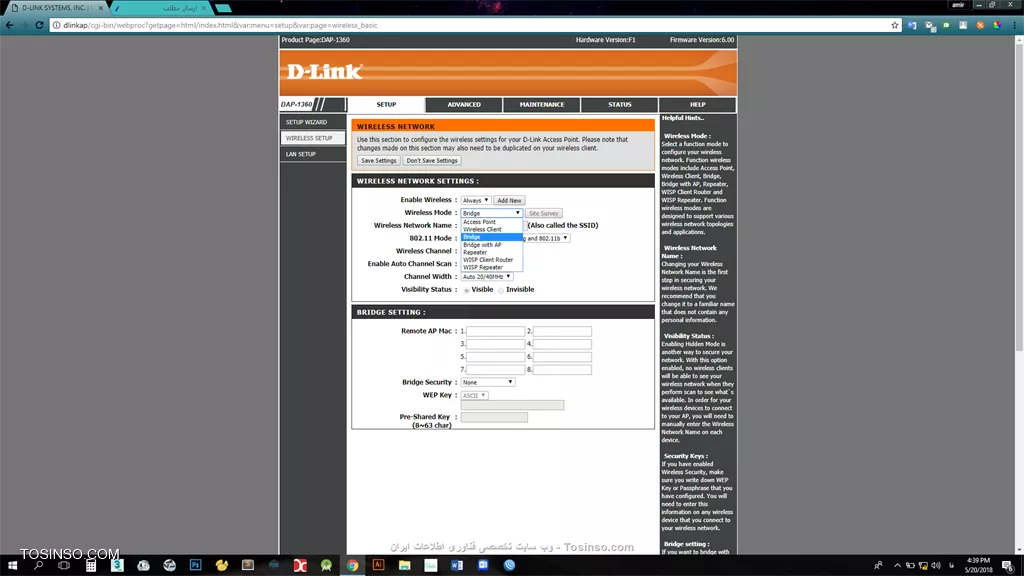The width and height of the screenshot is (1024, 576).
Task: Click the network icon in system tray
Action: coord(923,566)
